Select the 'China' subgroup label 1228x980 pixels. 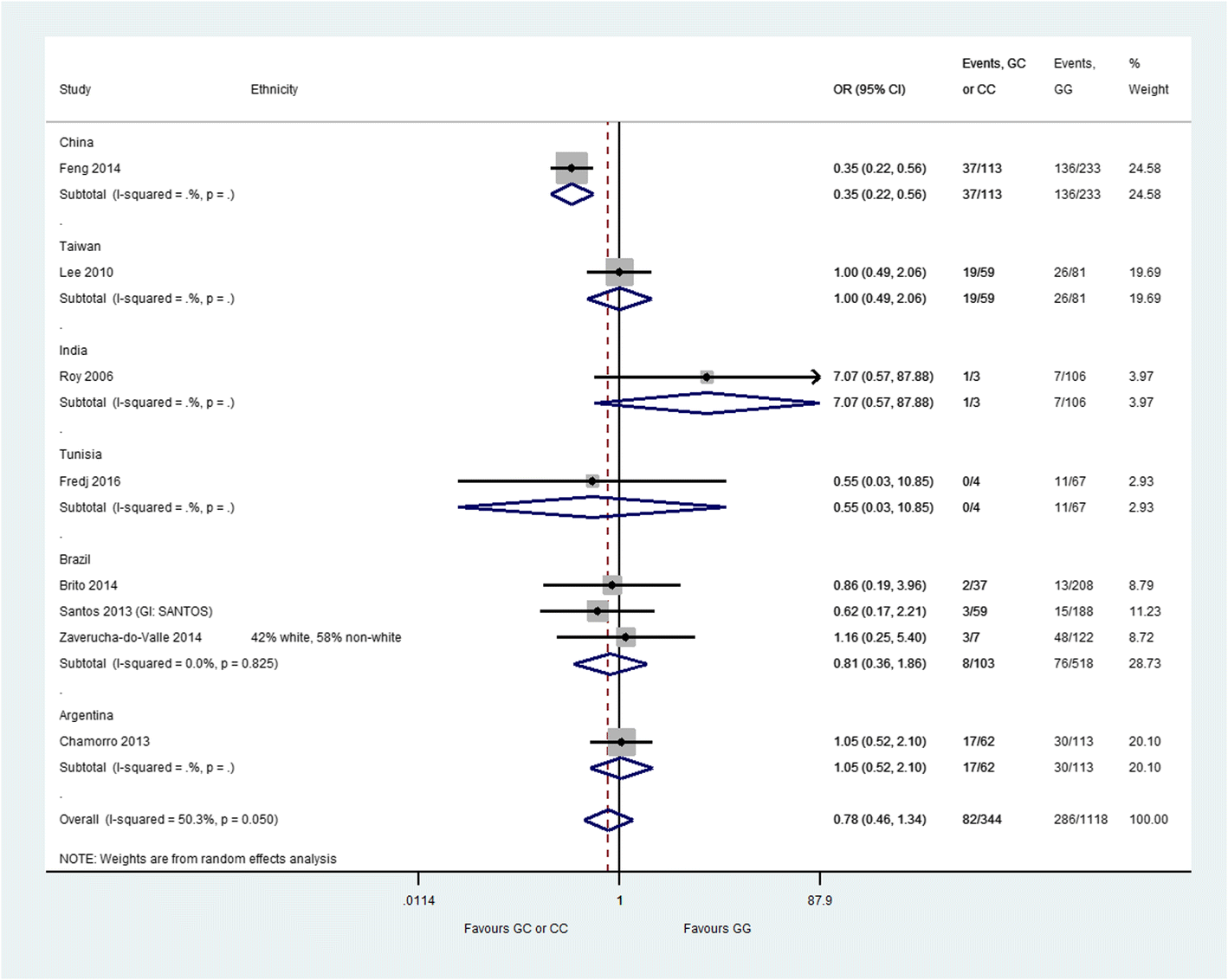pyautogui.click(x=76, y=142)
